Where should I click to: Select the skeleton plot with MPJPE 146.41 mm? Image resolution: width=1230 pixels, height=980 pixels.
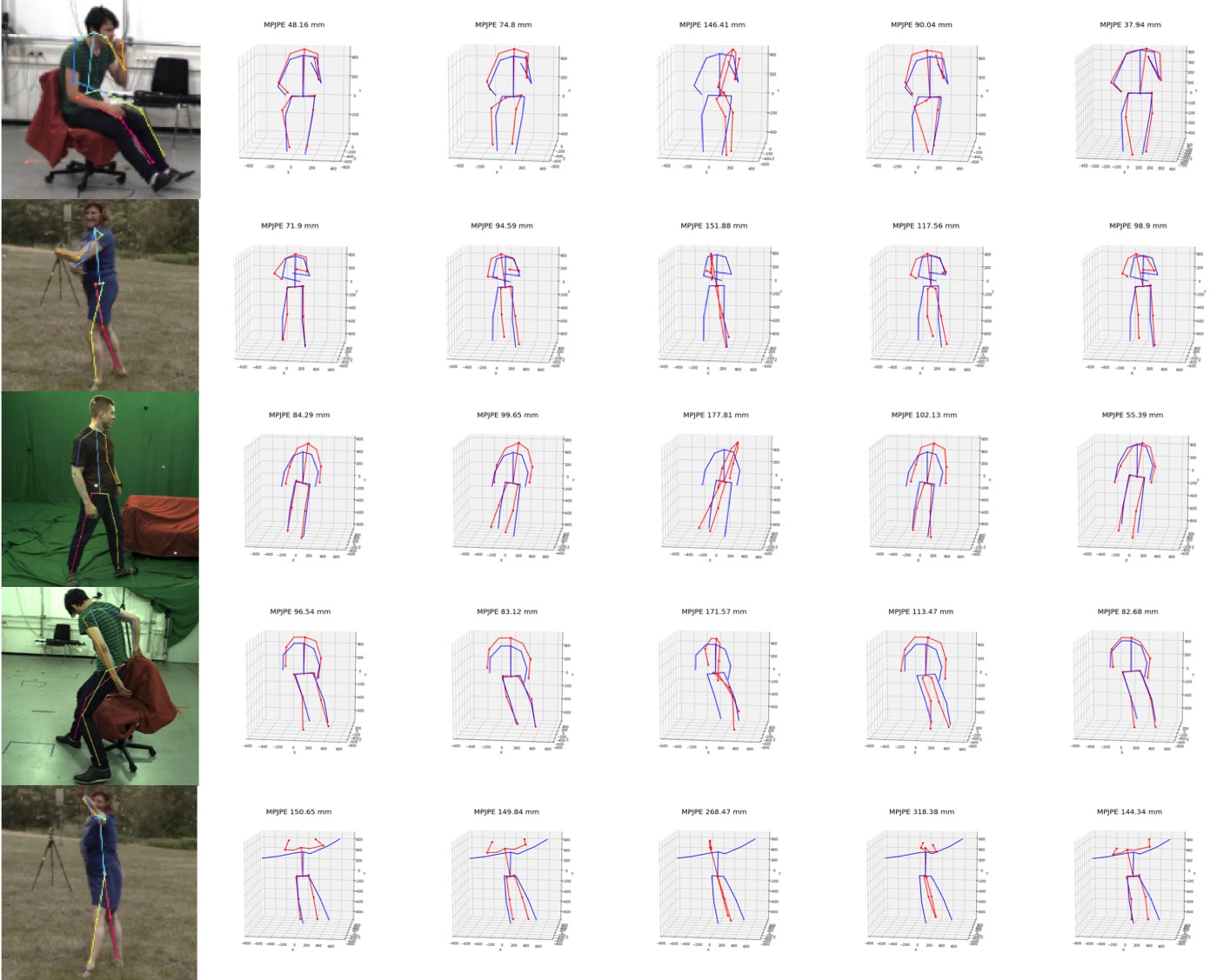pyautogui.click(x=713, y=98)
